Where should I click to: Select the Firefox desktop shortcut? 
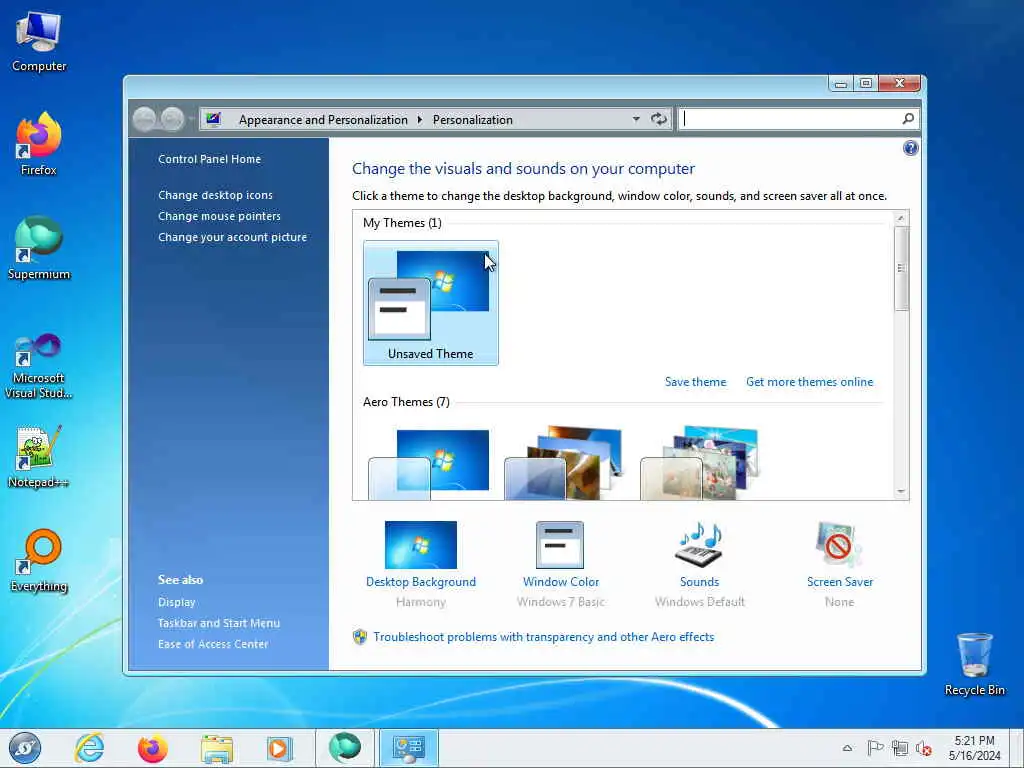tap(39, 144)
